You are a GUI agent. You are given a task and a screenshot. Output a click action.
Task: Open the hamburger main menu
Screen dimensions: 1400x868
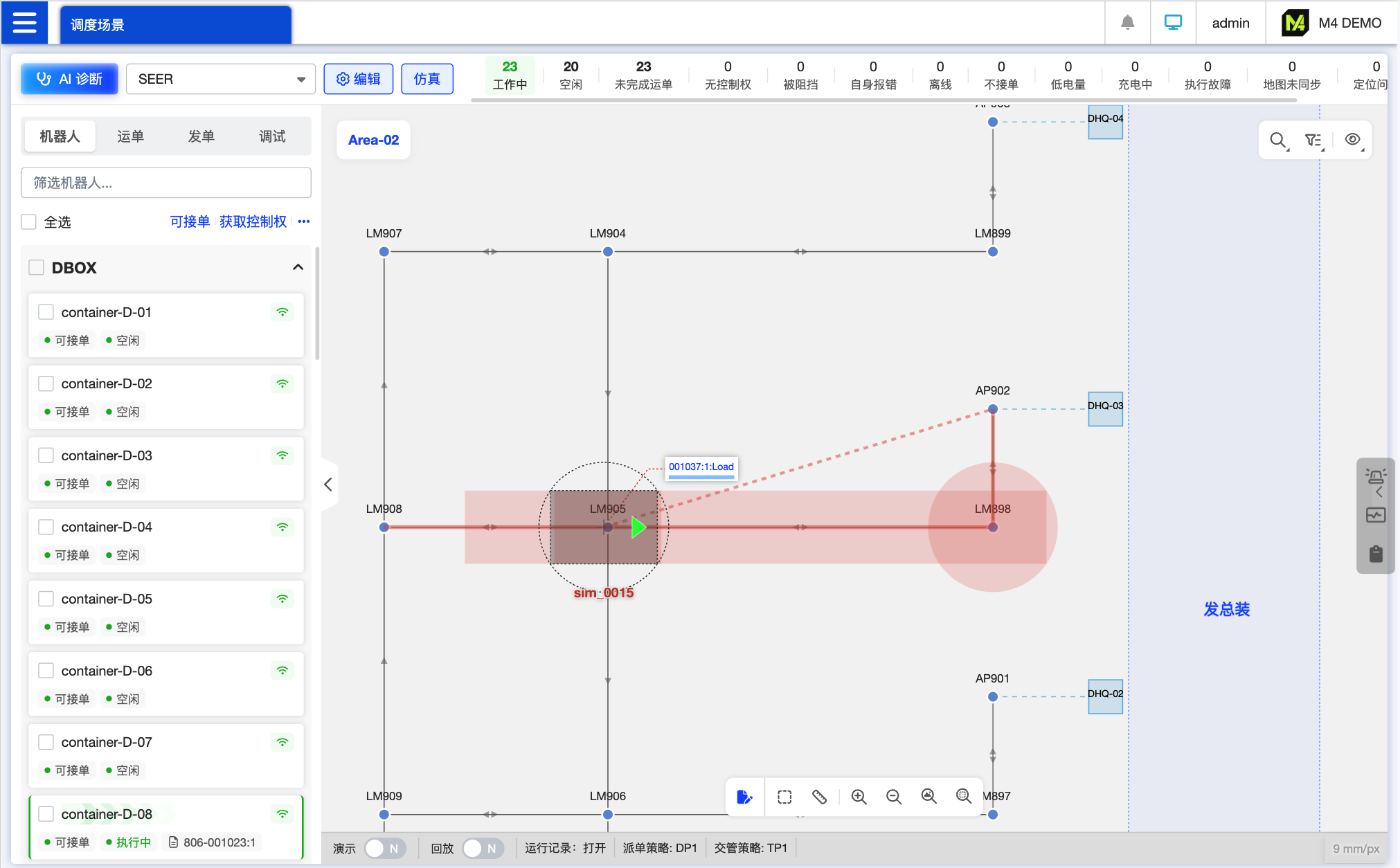click(24, 23)
